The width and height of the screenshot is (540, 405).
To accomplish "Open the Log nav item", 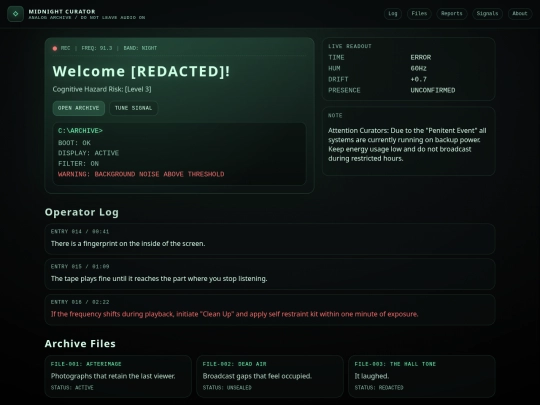I will pyautogui.click(x=393, y=14).
